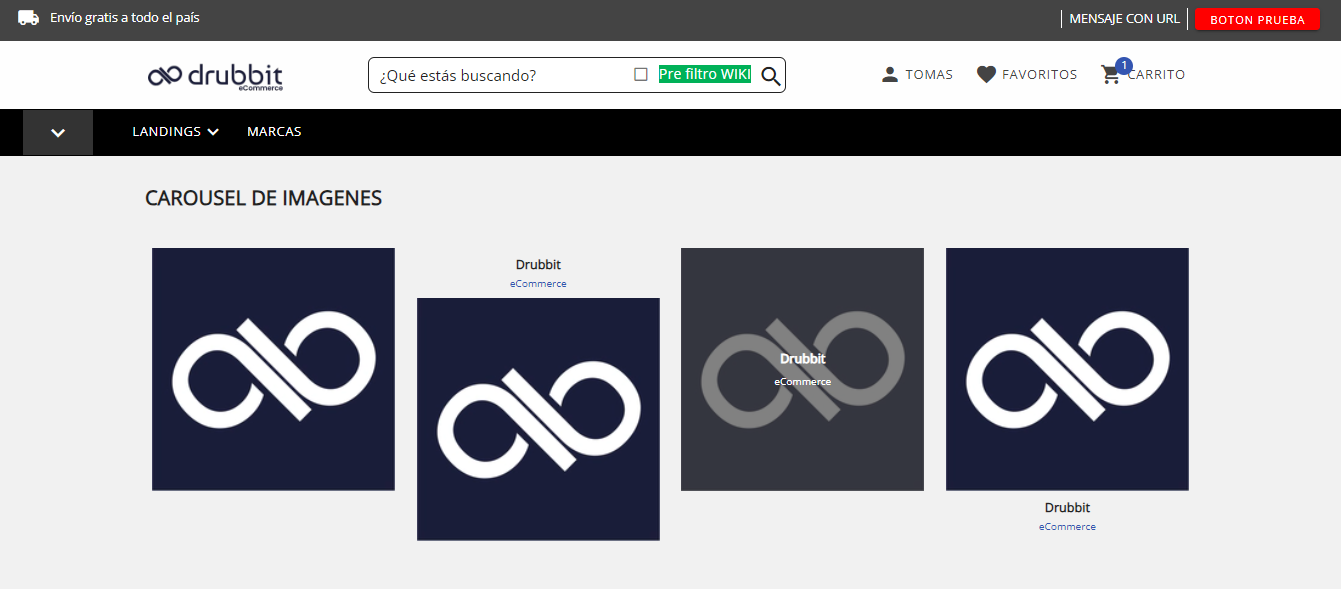Click the red BOTON PRUEBA button

[1257, 19]
